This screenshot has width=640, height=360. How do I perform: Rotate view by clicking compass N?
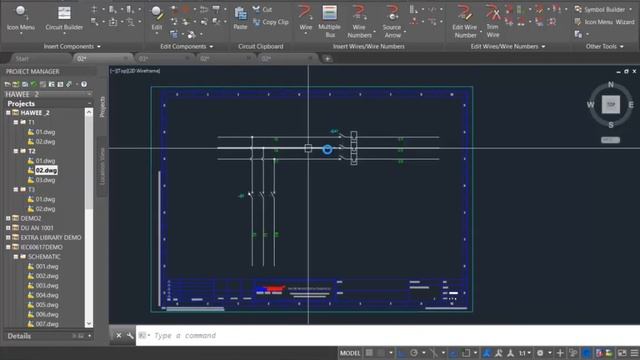[x=611, y=84]
